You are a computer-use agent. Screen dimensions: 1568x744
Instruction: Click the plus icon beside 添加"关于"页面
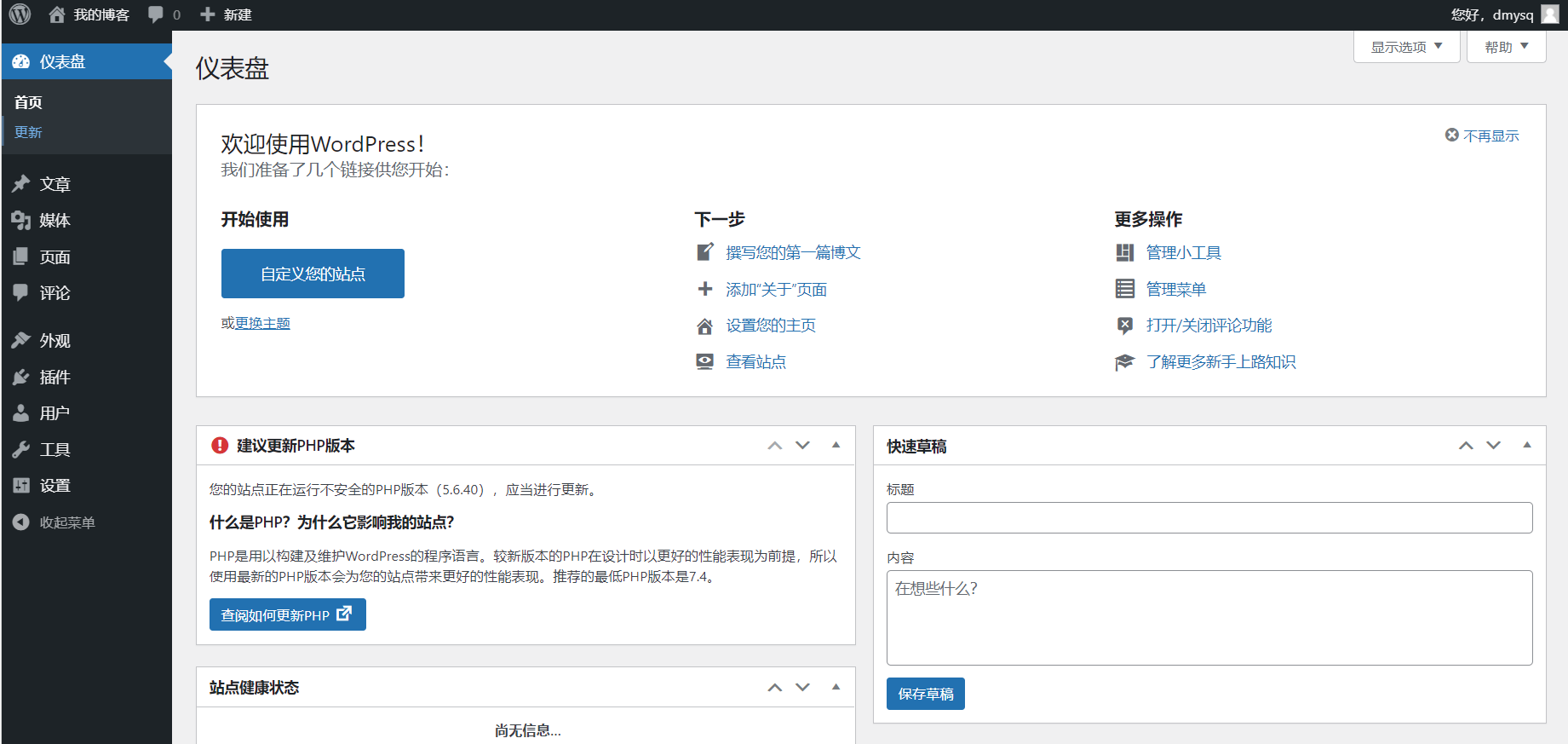705,289
